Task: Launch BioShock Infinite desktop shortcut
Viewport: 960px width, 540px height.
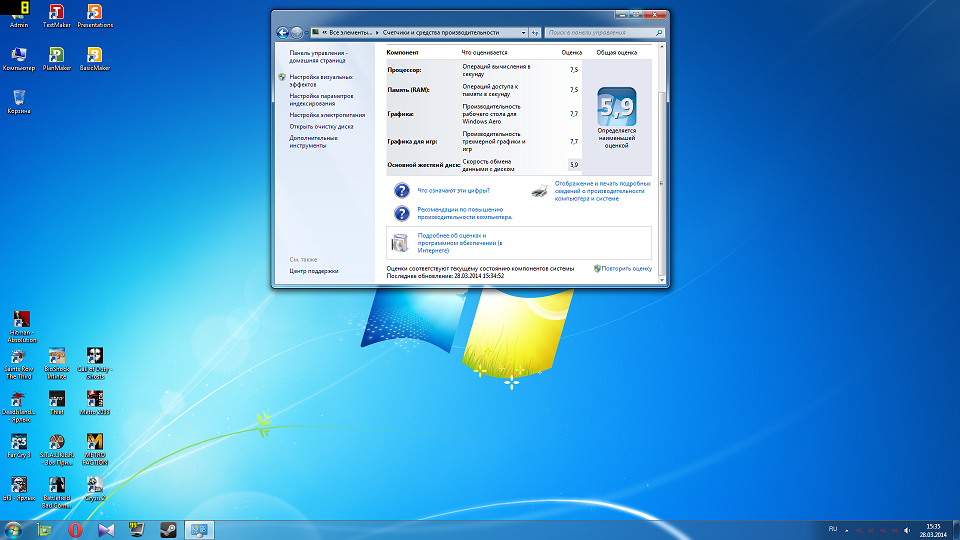Action: click(x=56, y=364)
